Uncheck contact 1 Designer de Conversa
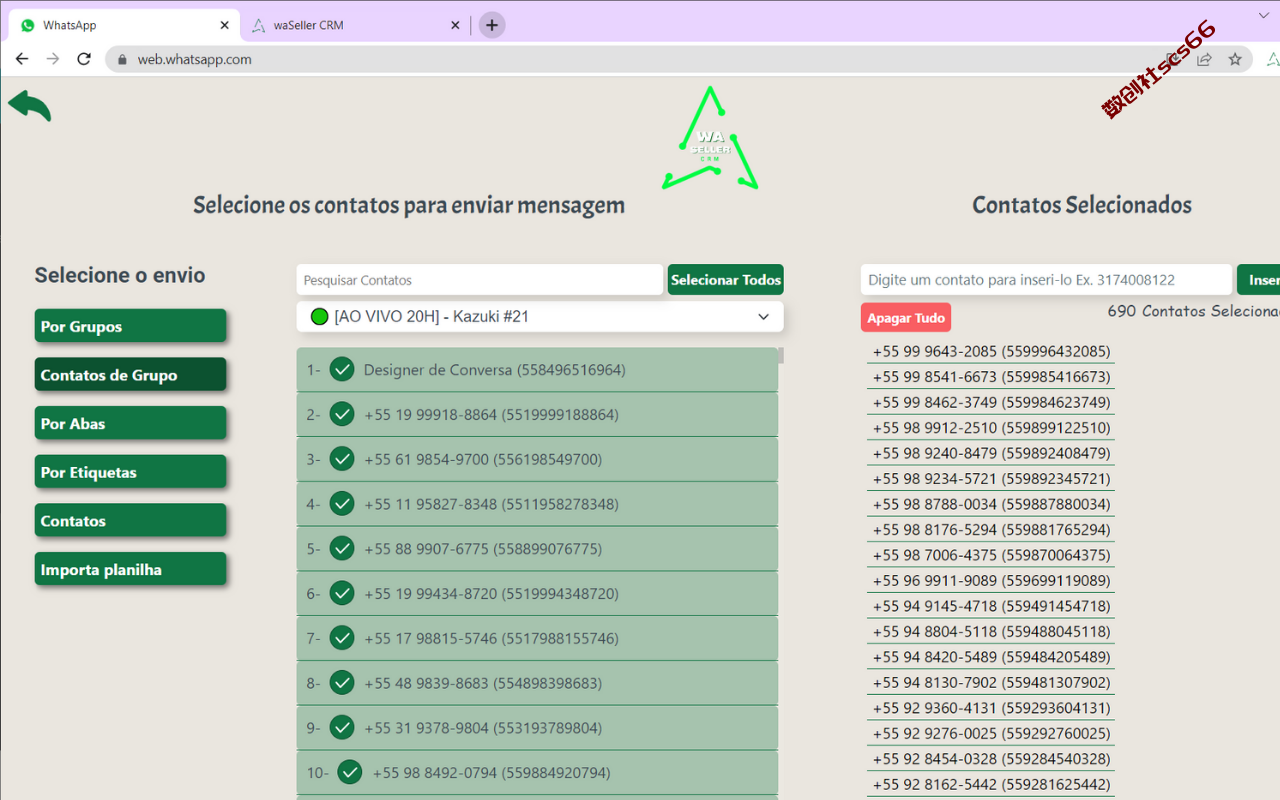Image resolution: width=1280 pixels, height=800 pixels. point(342,370)
